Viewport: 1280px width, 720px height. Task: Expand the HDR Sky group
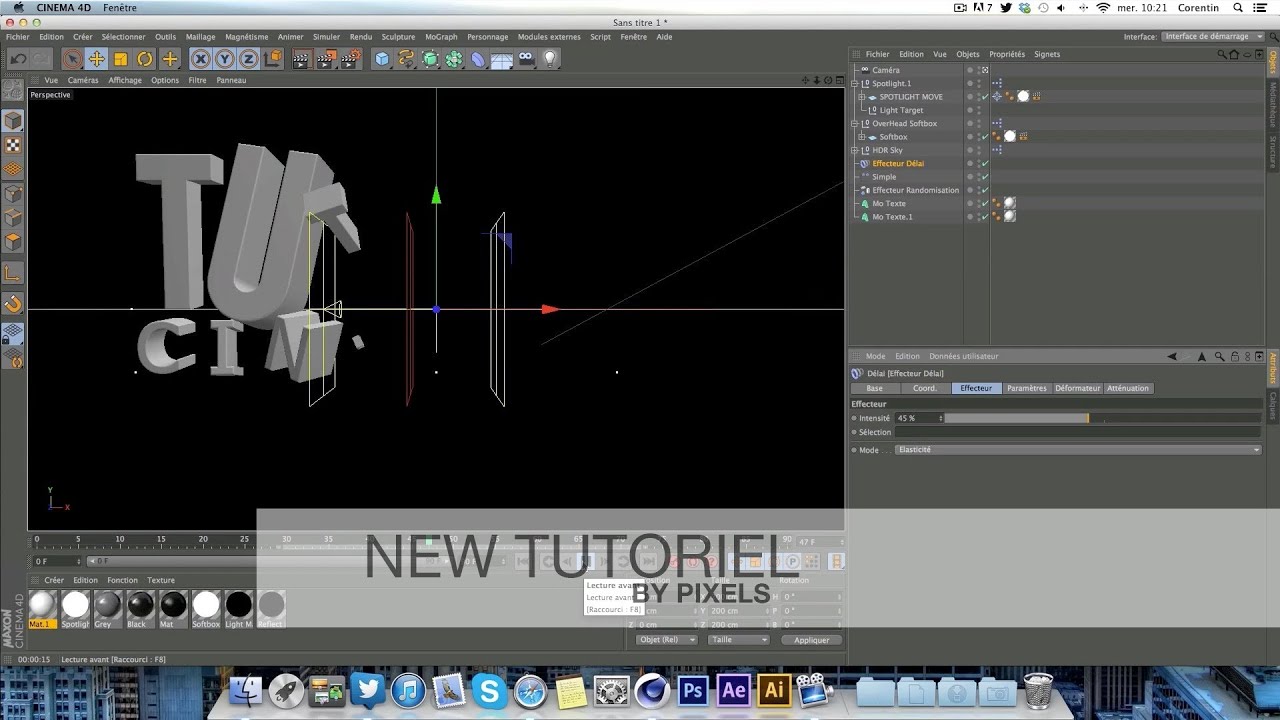(854, 151)
